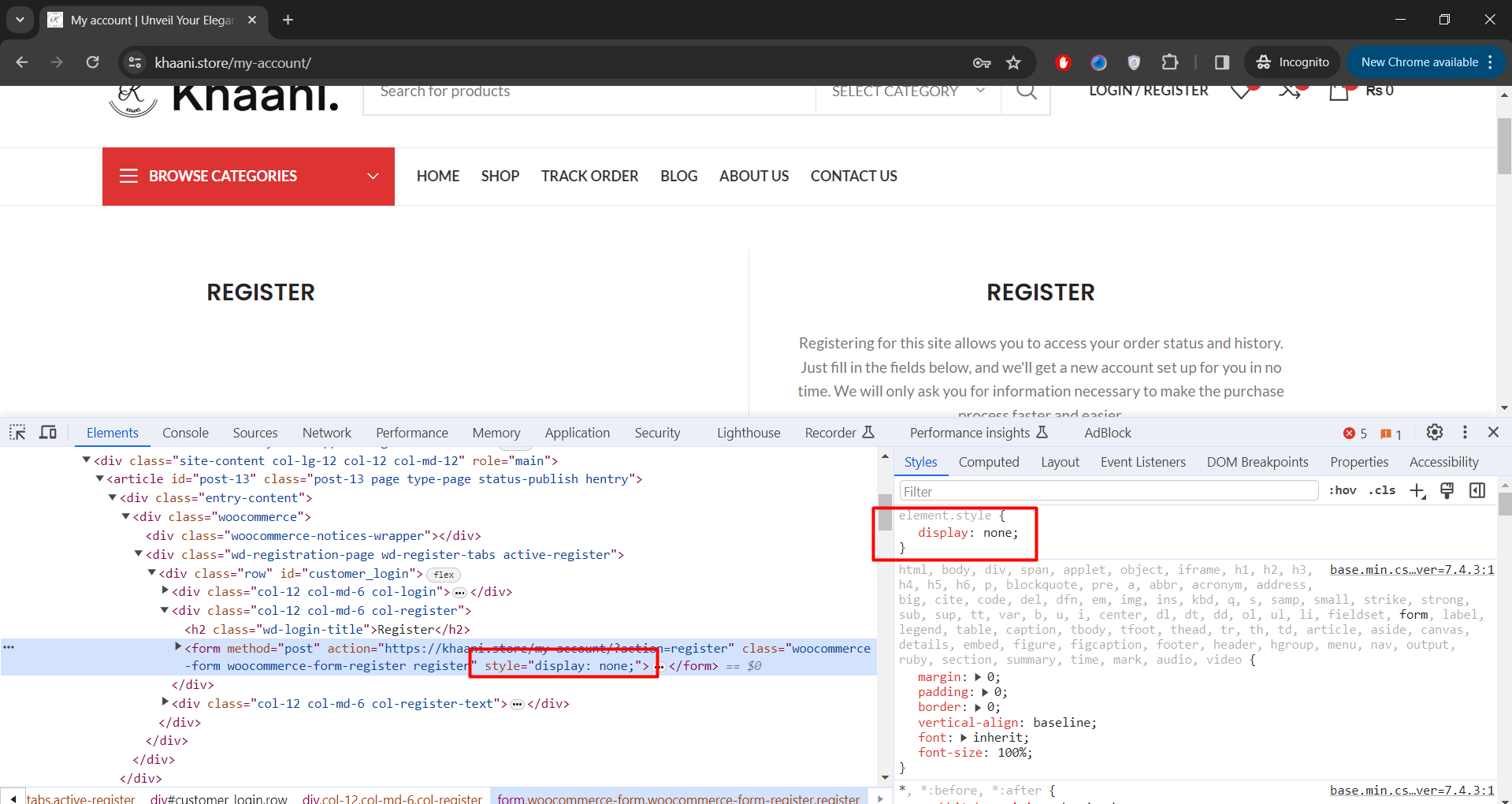Open the tab search dropdown arrow
This screenshot has height=804, width=1512.
[x=20, y=20]
